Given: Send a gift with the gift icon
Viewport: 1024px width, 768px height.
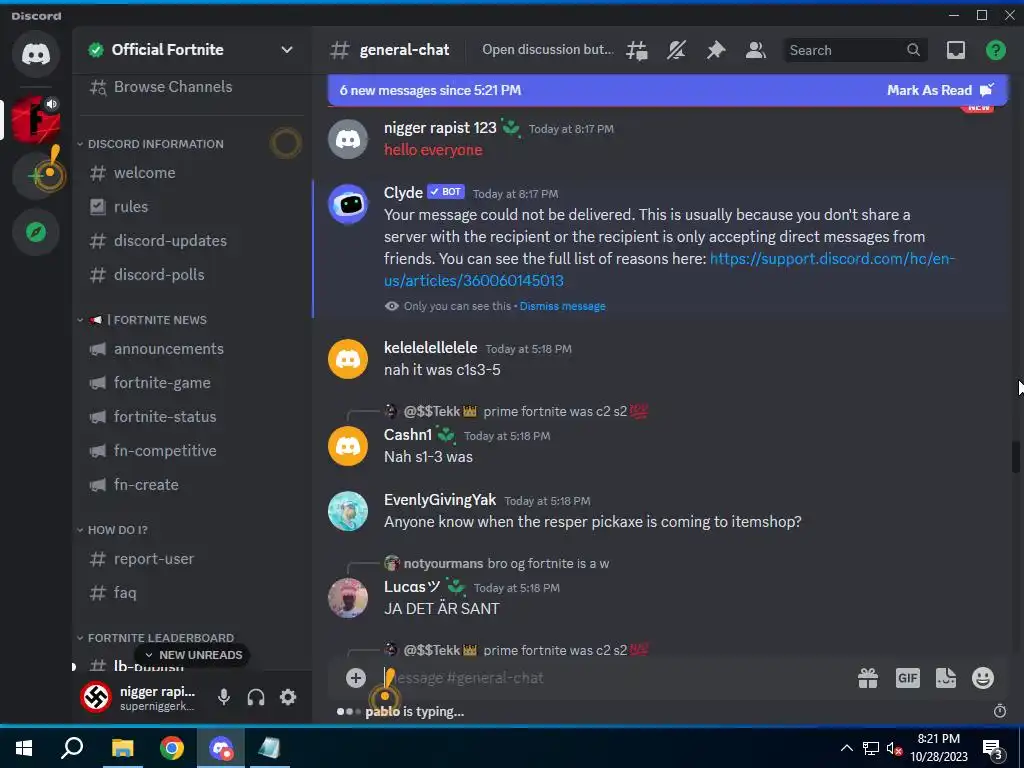Looking at the screenshot, I should tap(868, 678).
